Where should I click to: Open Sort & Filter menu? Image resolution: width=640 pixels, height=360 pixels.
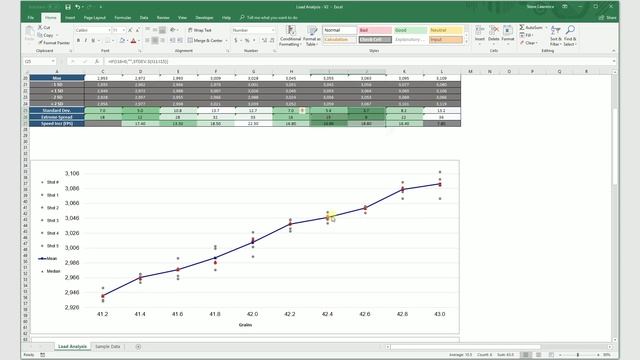click(x=556, y=36)
